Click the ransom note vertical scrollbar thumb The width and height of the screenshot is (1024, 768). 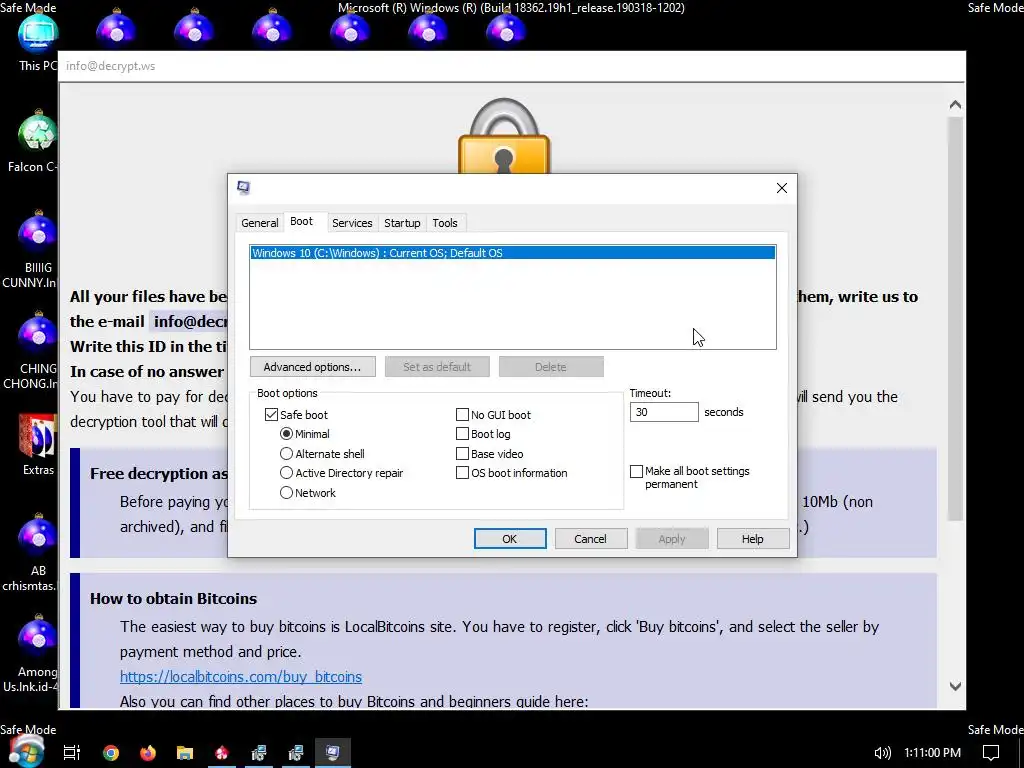tap(955, 319)
